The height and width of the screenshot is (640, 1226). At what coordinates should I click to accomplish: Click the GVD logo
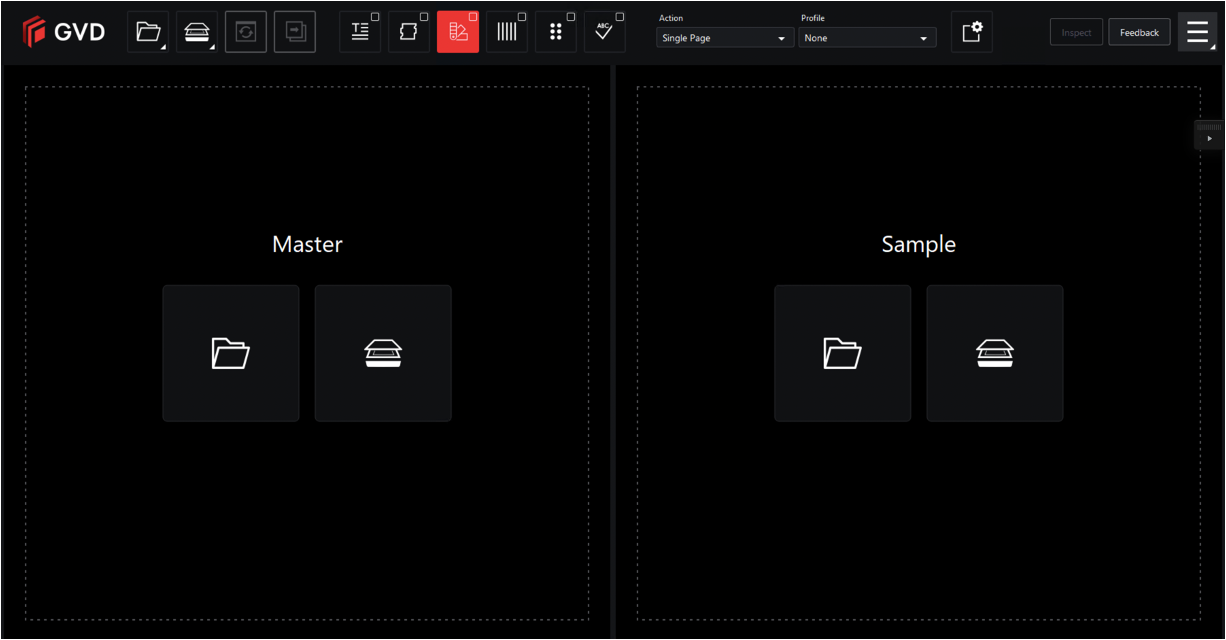pyautogui.click(x=64, y=32)
